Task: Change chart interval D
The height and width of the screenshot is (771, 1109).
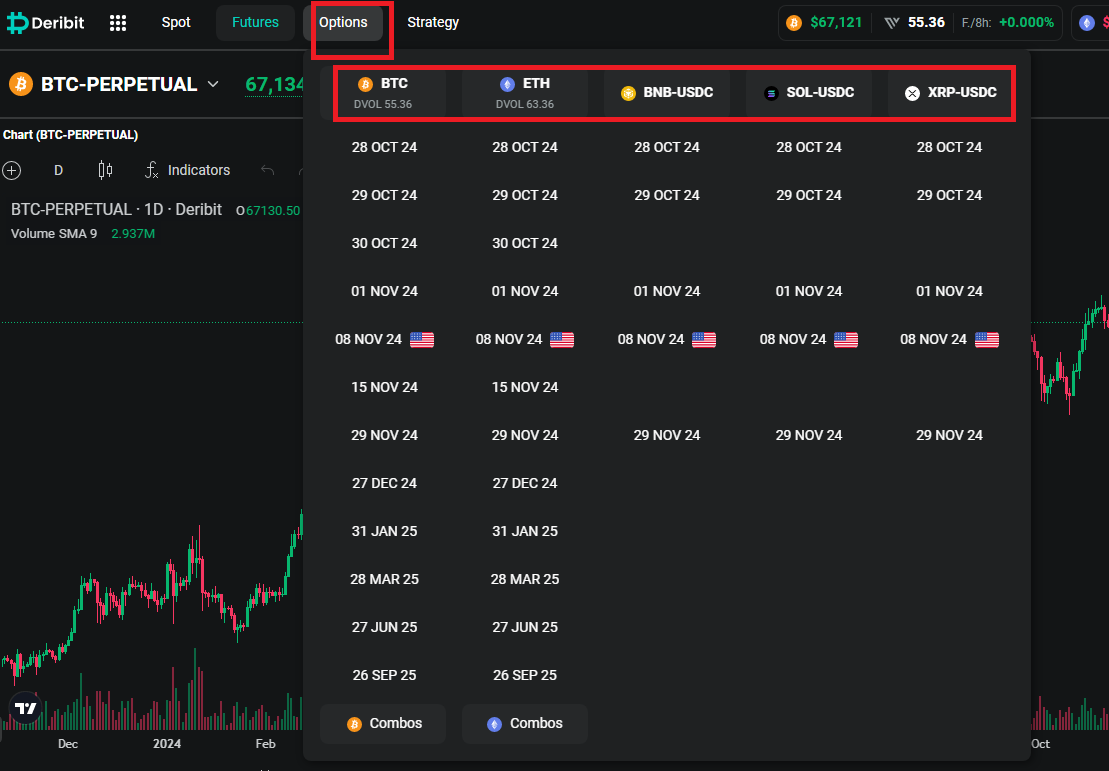Action: click(x=59, y=170)
